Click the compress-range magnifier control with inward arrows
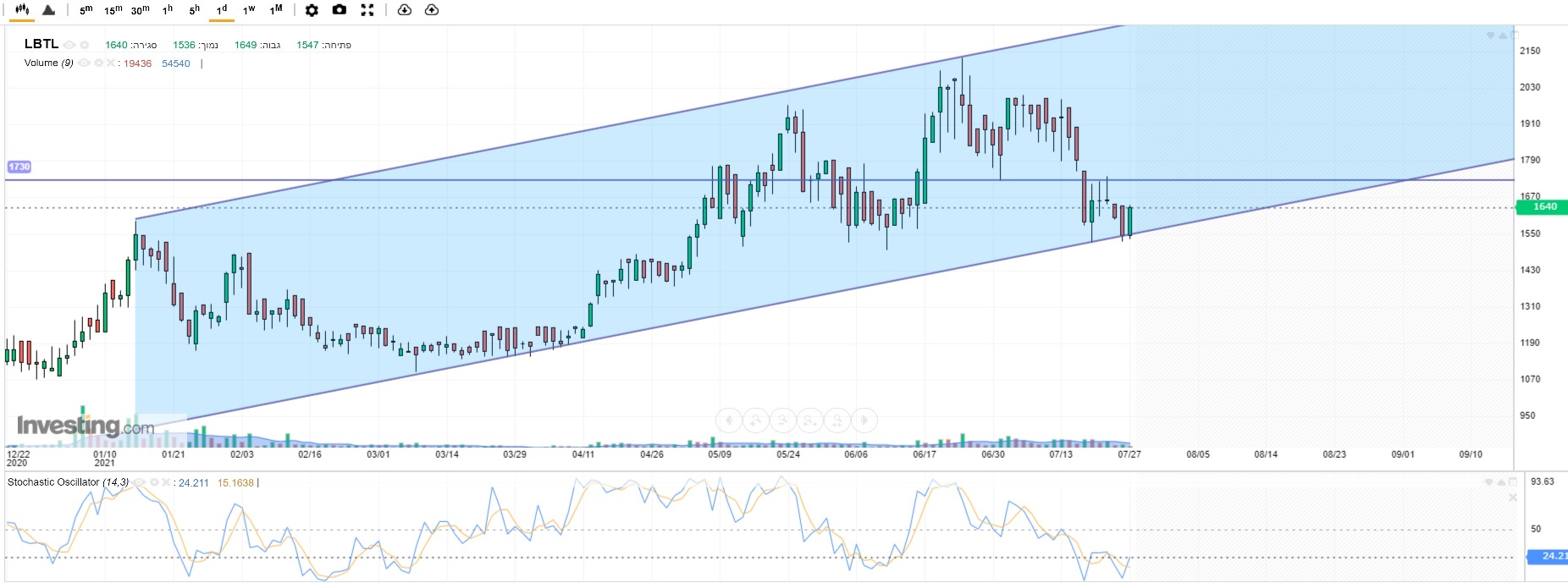 click(837, 420)
